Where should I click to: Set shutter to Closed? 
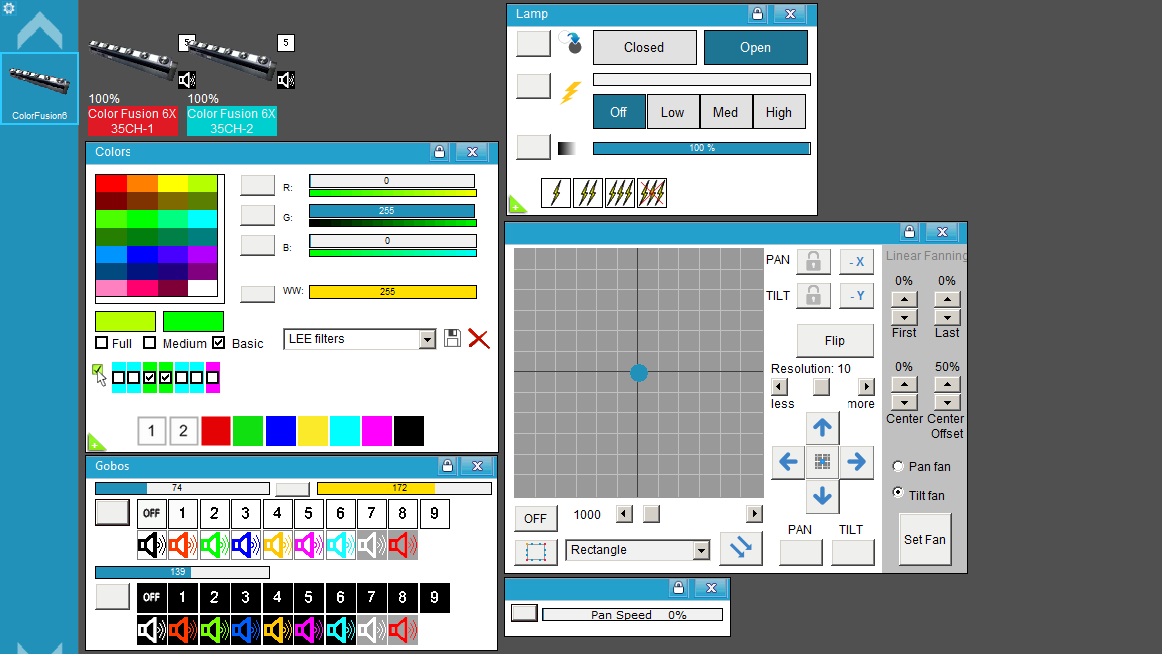pyautogui.click(x=644, y=47)
